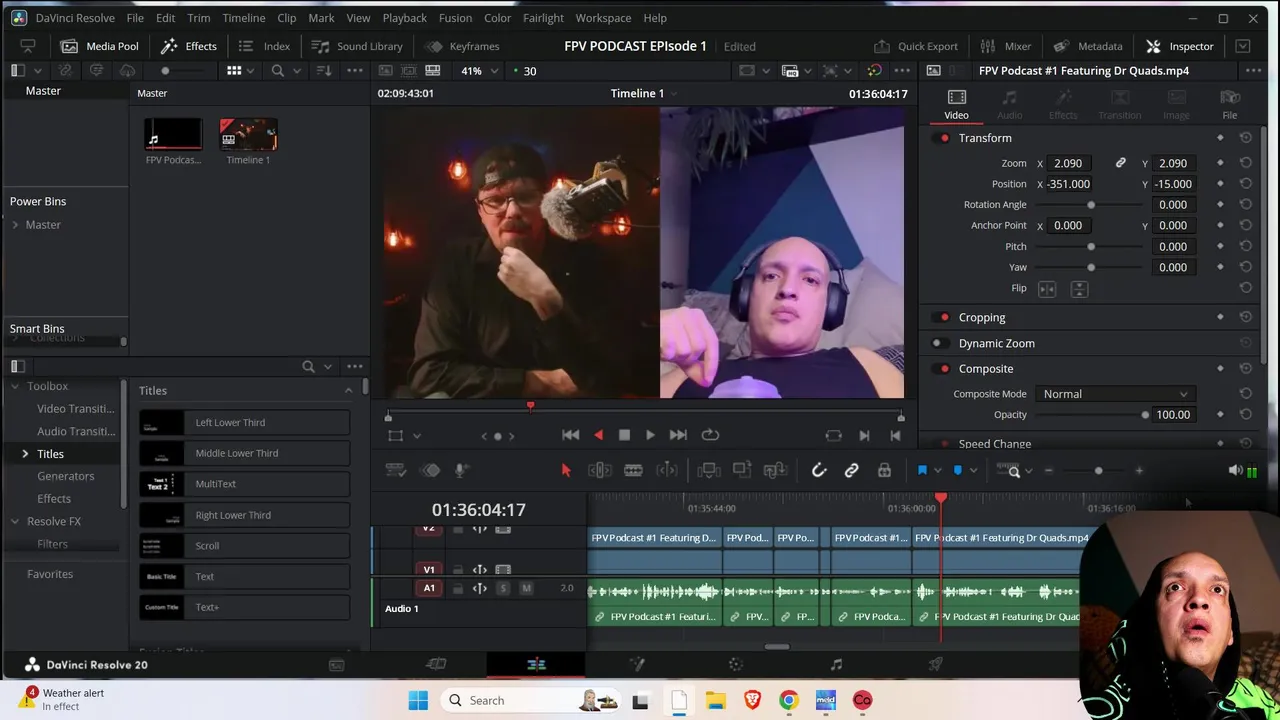Toggle Loop playback in viewer transport

pos(710,435)
